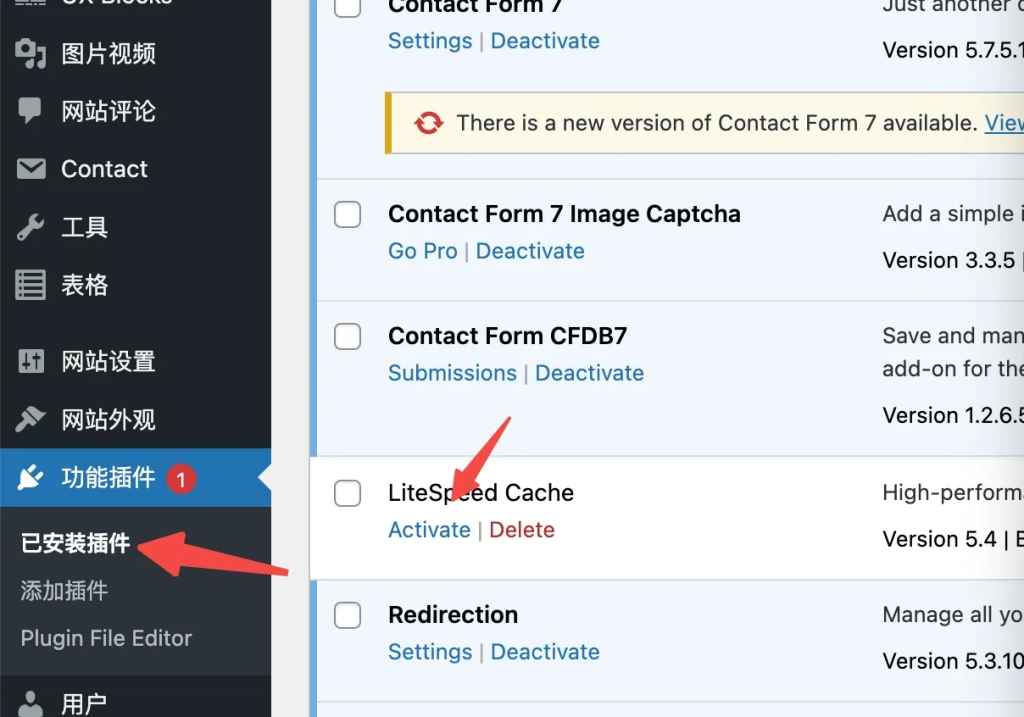Screen dimensions: 1024x717
Task: Click the 网站设置 sliders icon
Action: click(x=31, y=360)
